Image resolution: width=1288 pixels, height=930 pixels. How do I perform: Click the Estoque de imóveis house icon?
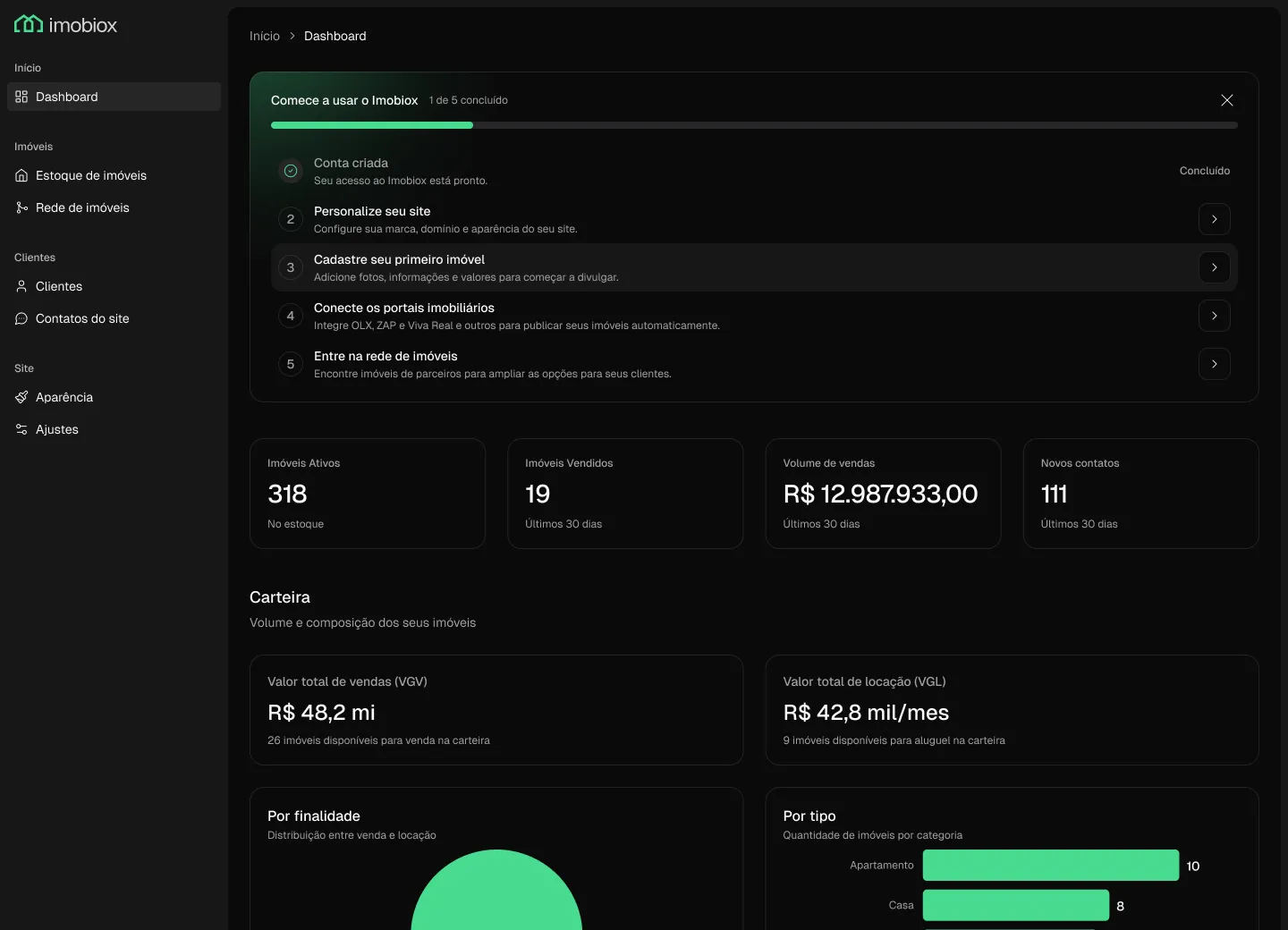[x=21, y=175]
